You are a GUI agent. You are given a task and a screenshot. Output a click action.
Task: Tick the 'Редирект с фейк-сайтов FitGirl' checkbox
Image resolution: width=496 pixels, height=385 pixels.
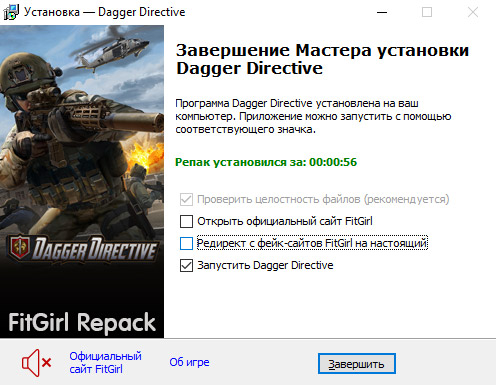186,243
